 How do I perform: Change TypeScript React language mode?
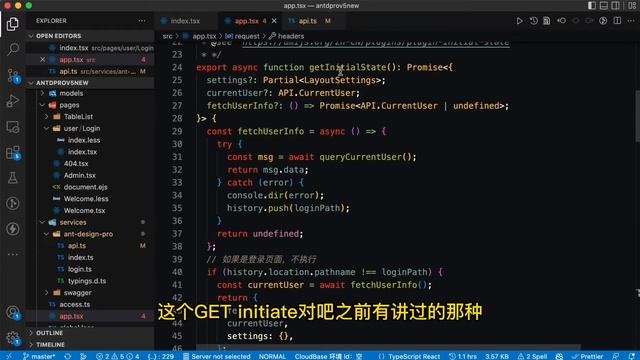[409, 356]
